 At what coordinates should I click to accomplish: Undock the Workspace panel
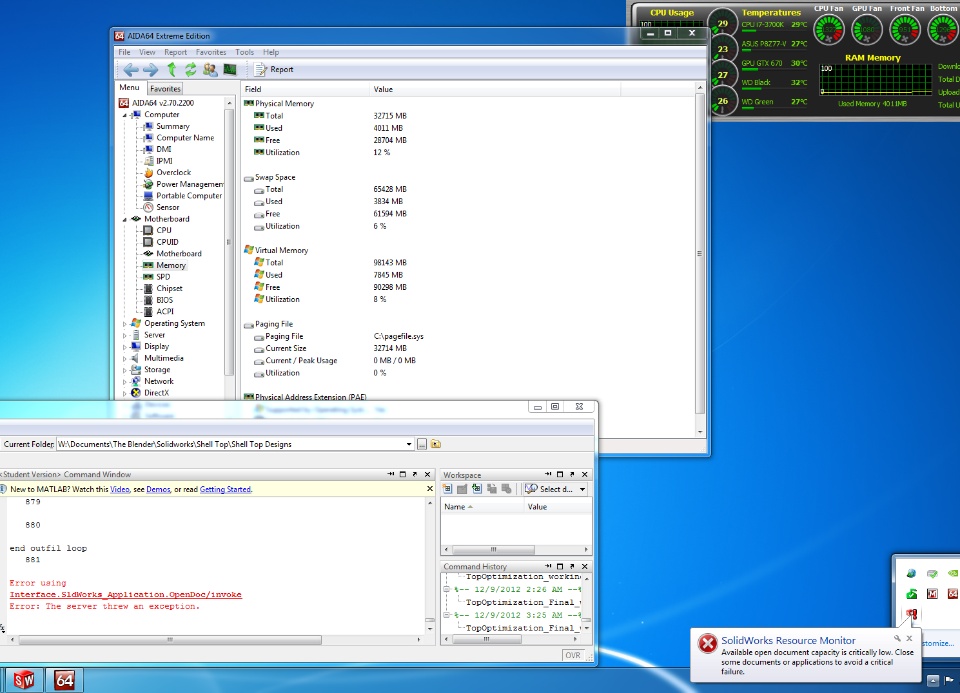pyautogui.click(x=572, y=474)
